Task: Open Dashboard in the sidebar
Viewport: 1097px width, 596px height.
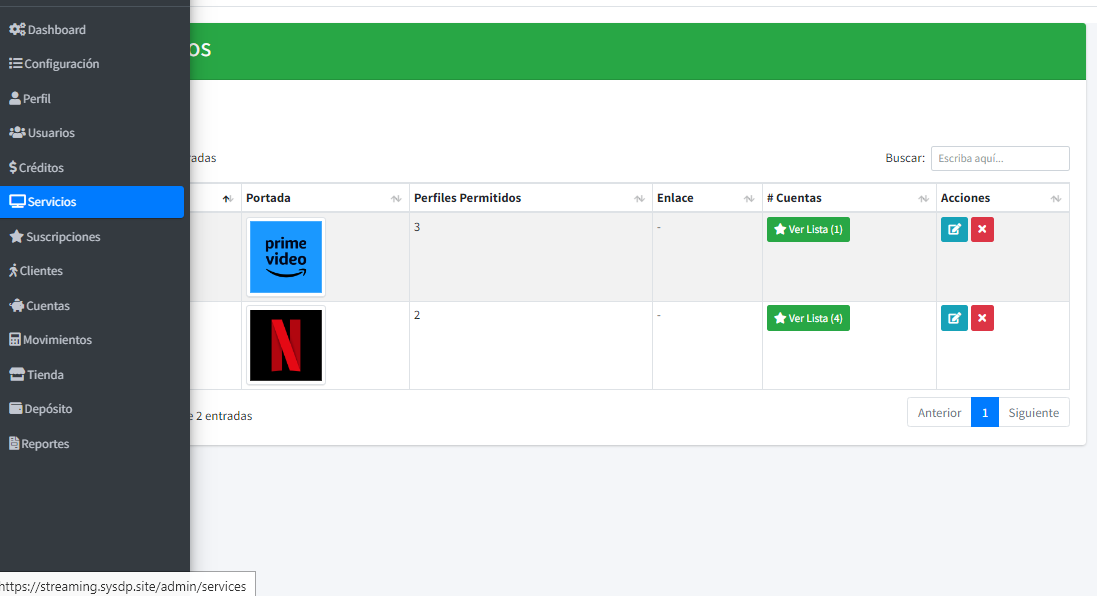Action: [92, 29]
